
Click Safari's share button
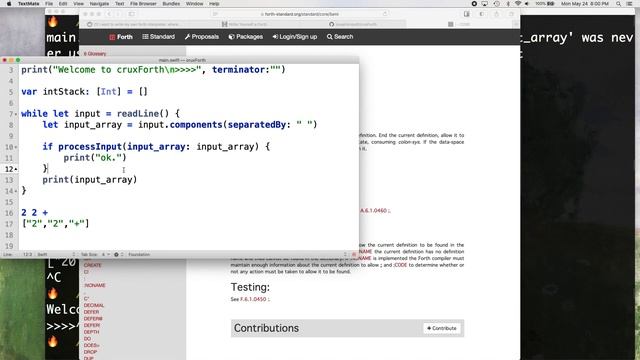[x=496, y=14]
